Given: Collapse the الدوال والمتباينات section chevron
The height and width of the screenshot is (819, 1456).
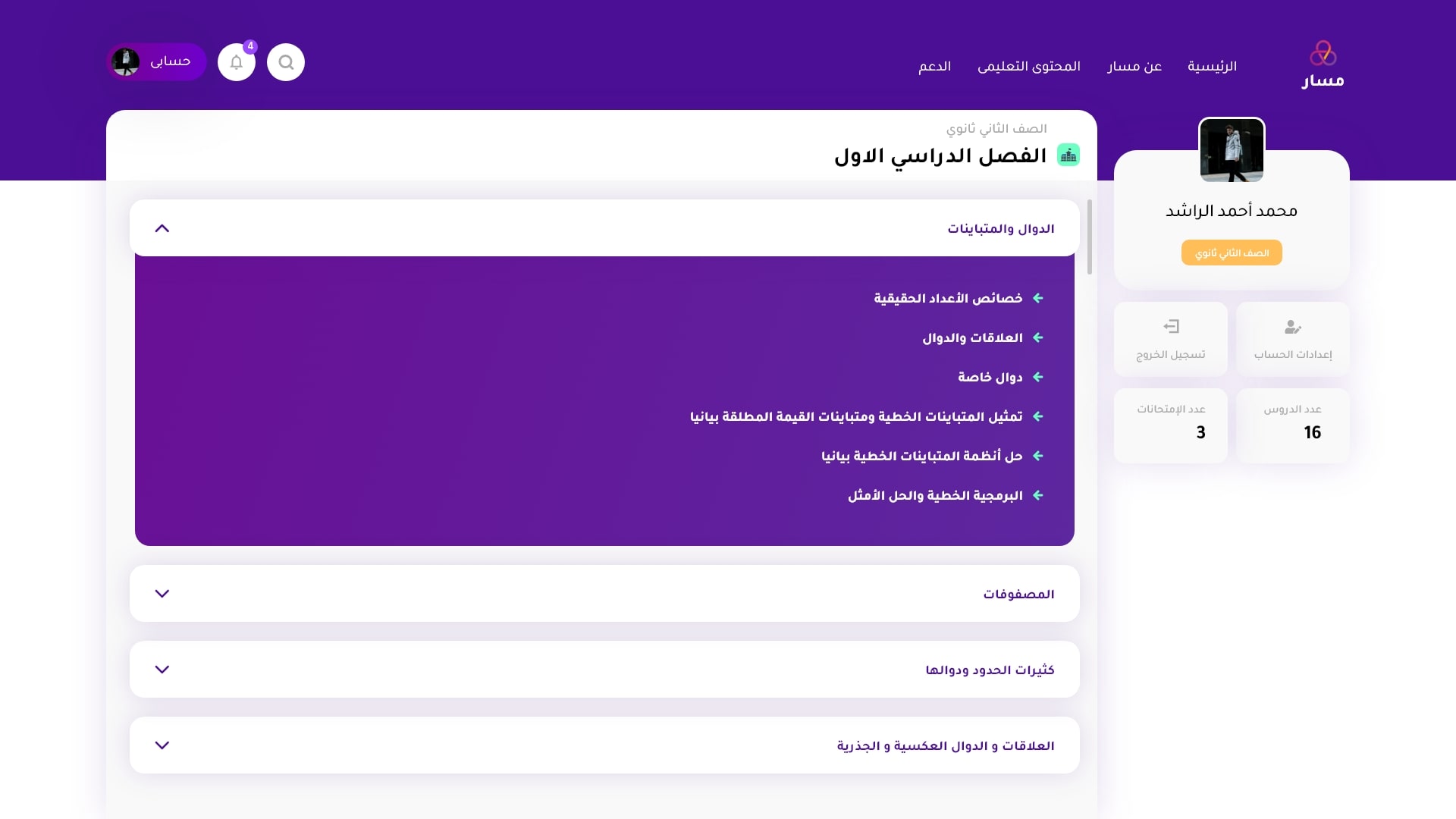Looking at the screenshot, I should (162, 228).
